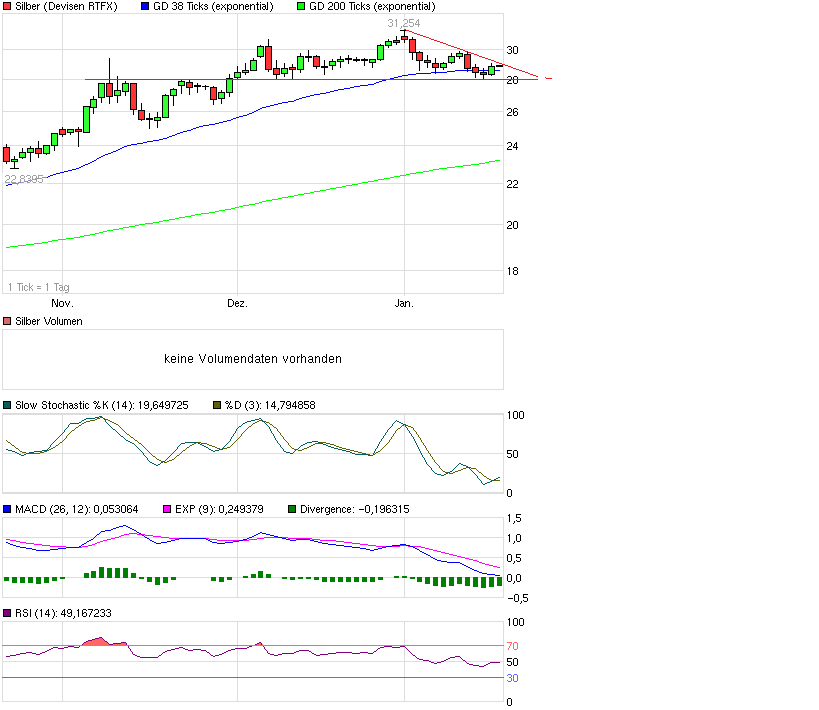Image resolution: width=819 pixels, height=710 pixels.
Task: Click the red horizontal resistance line
Action: pos(311,79)
